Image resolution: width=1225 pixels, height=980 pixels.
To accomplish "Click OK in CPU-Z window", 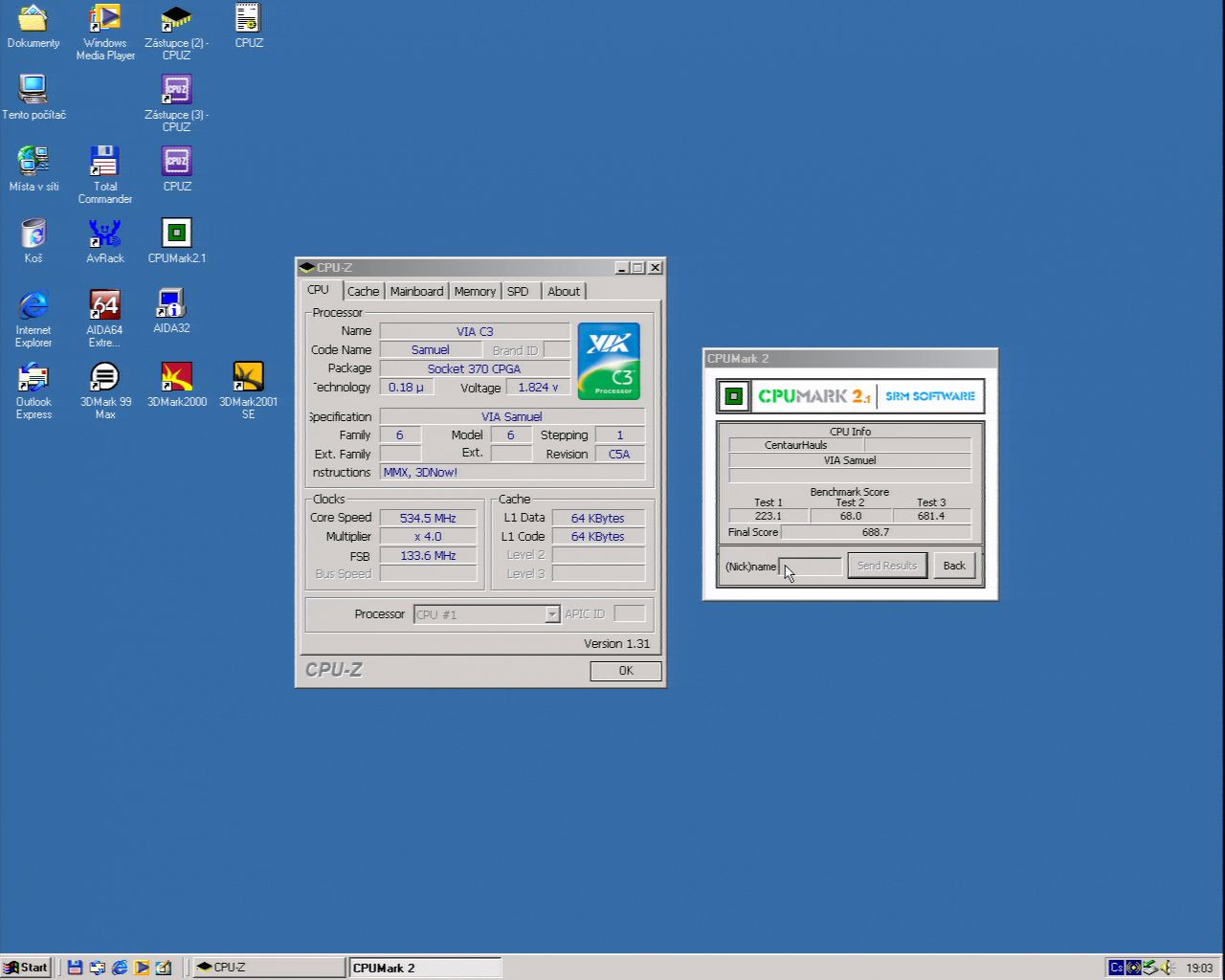I will click(626, 671).
